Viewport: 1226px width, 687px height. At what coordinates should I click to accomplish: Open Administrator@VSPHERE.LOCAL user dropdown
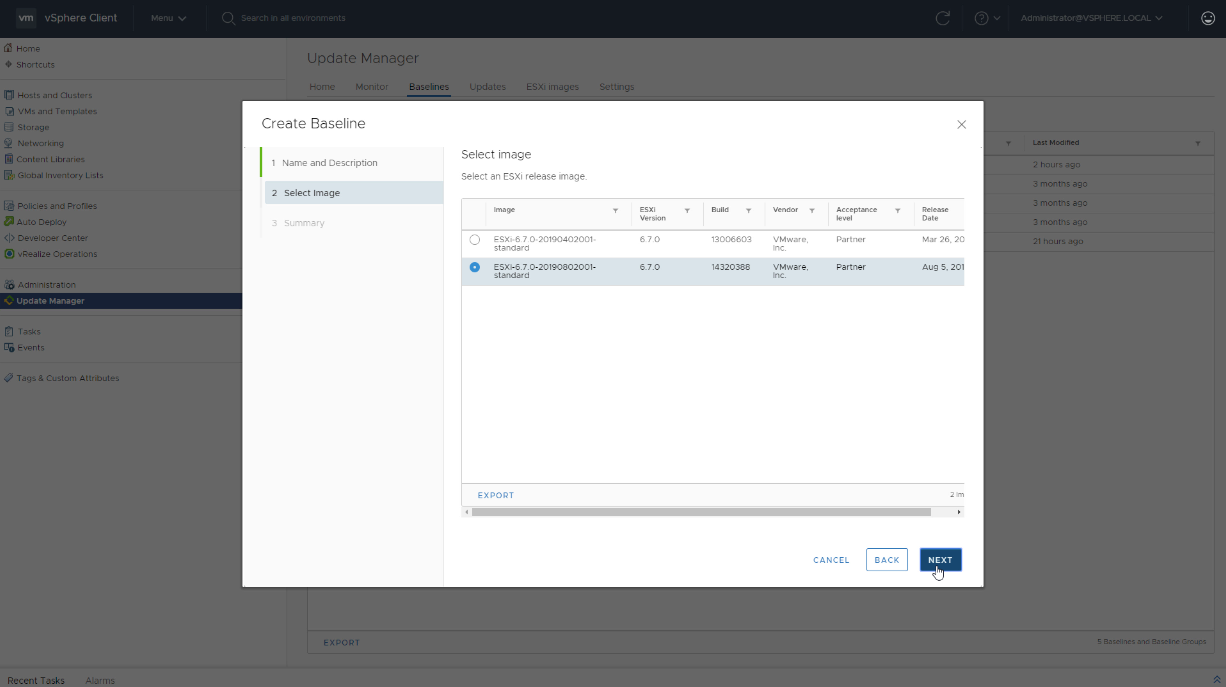tap(1094, 18)
